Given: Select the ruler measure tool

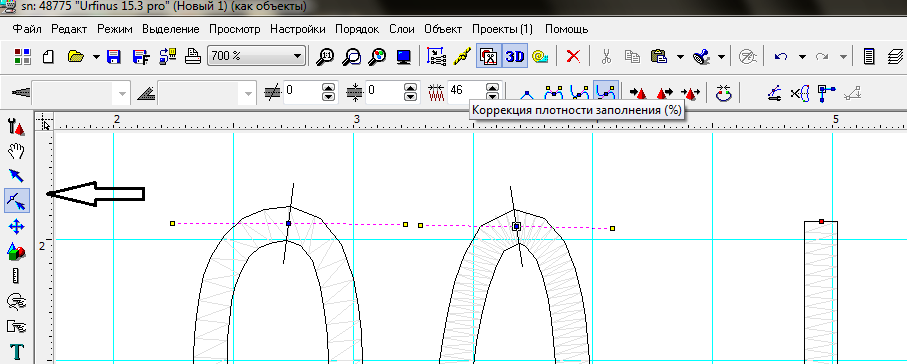Looking at the screenshot, I should click(x=17, y=275).
